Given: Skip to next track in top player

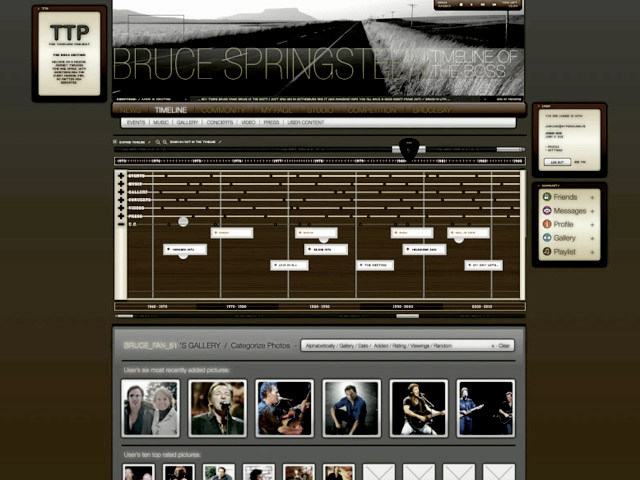Looking at the screenshot, I should click(493, 4).
